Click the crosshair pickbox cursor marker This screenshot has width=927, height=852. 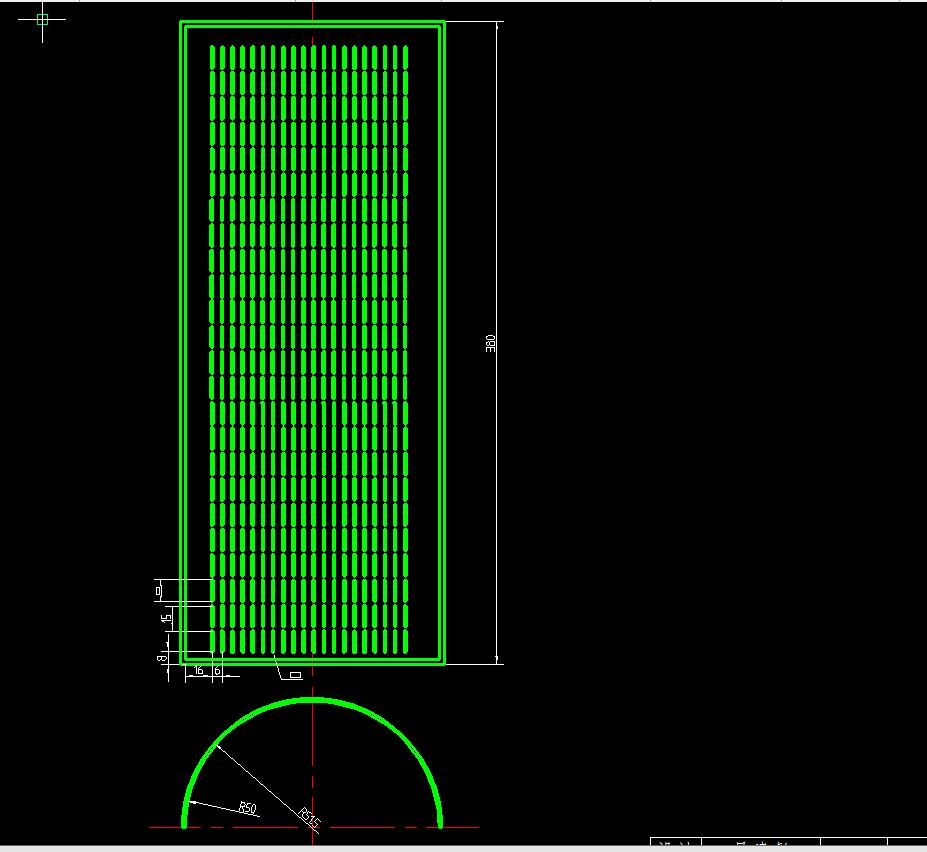click(42, 20)
